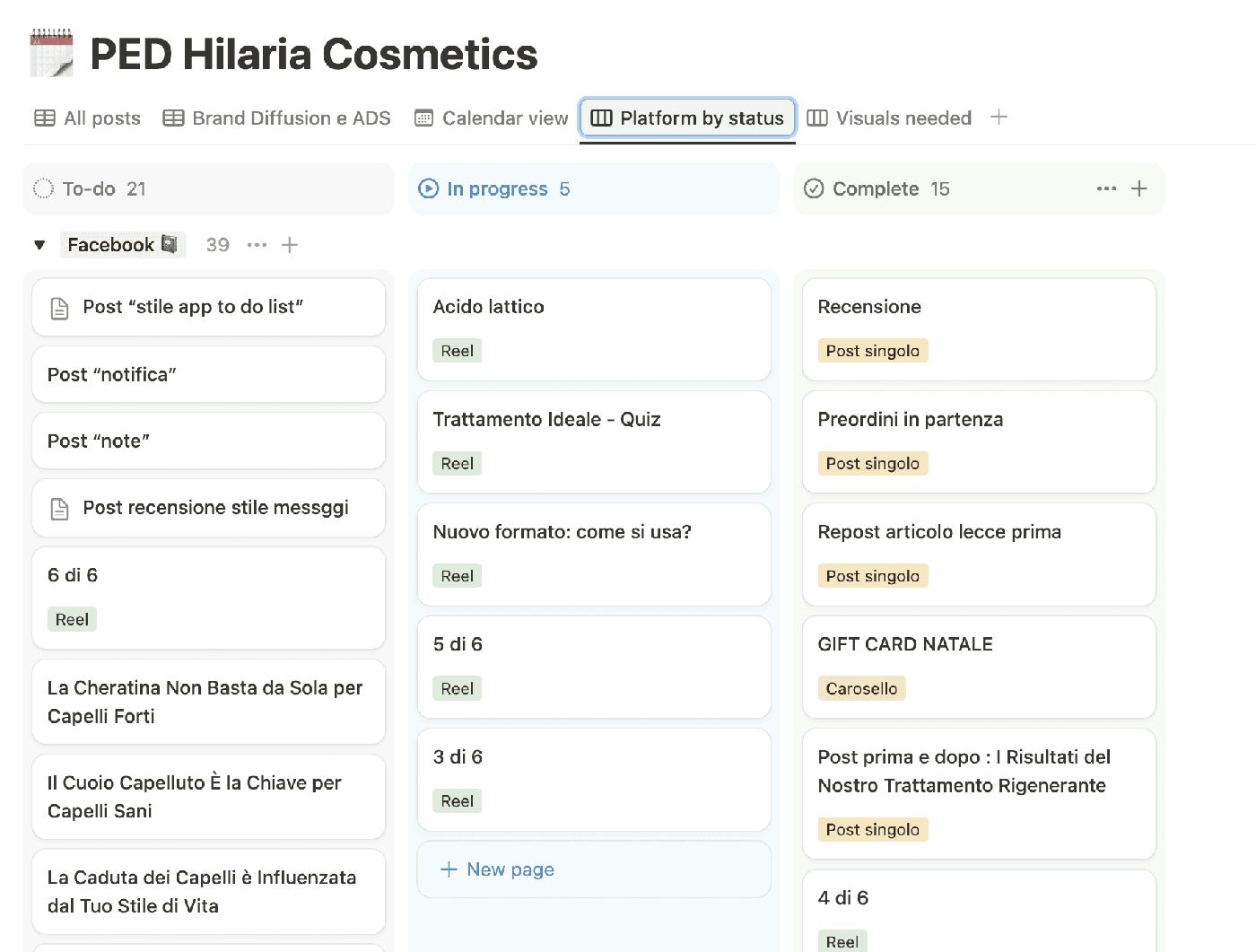Screen dimensions: 1256x952
Task: Add a card with Complete column plus
Action: (1139, 188)
